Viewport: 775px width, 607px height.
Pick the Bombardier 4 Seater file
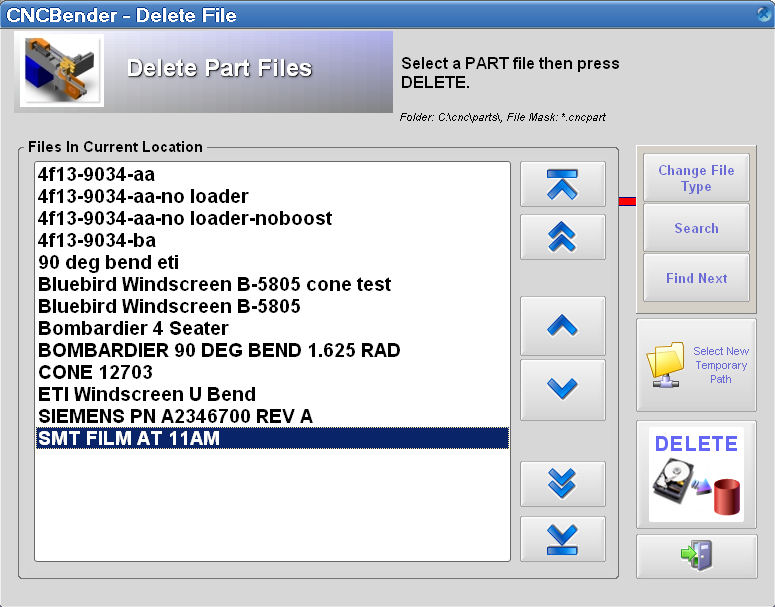coord(133,328)
